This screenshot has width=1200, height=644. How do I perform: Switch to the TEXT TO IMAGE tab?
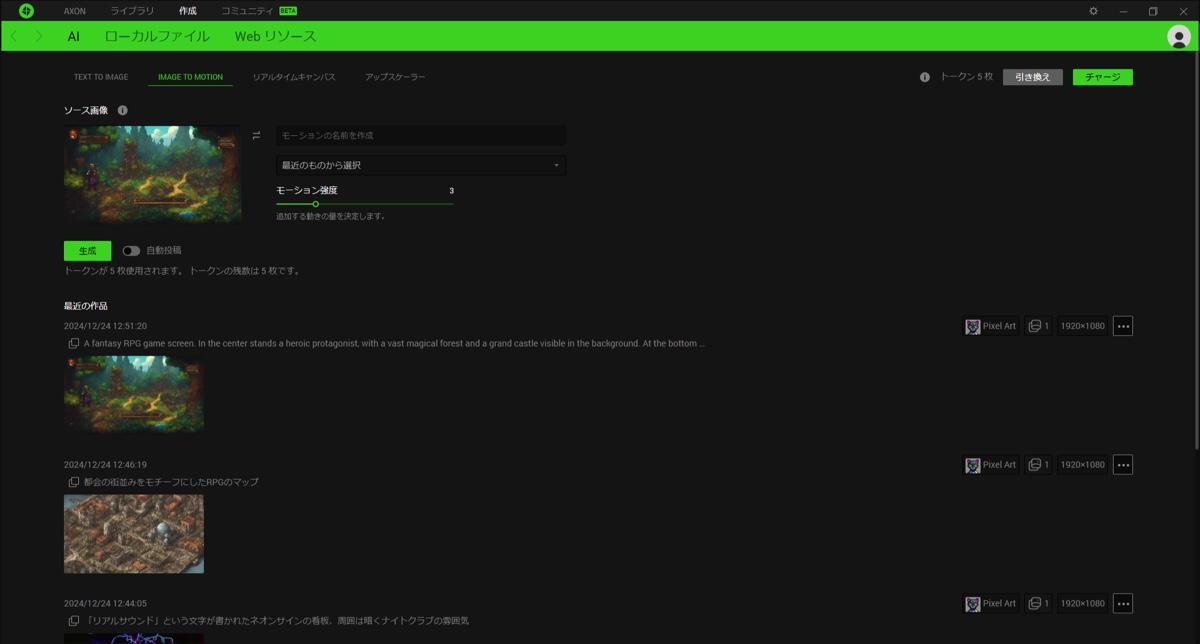tap(101, 77)
